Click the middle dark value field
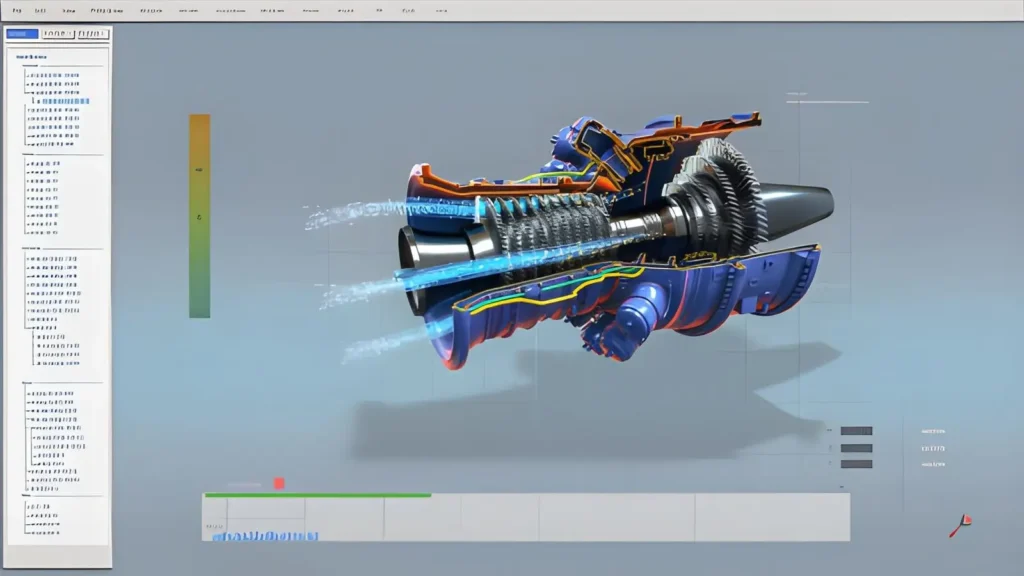 click(856, 448)
